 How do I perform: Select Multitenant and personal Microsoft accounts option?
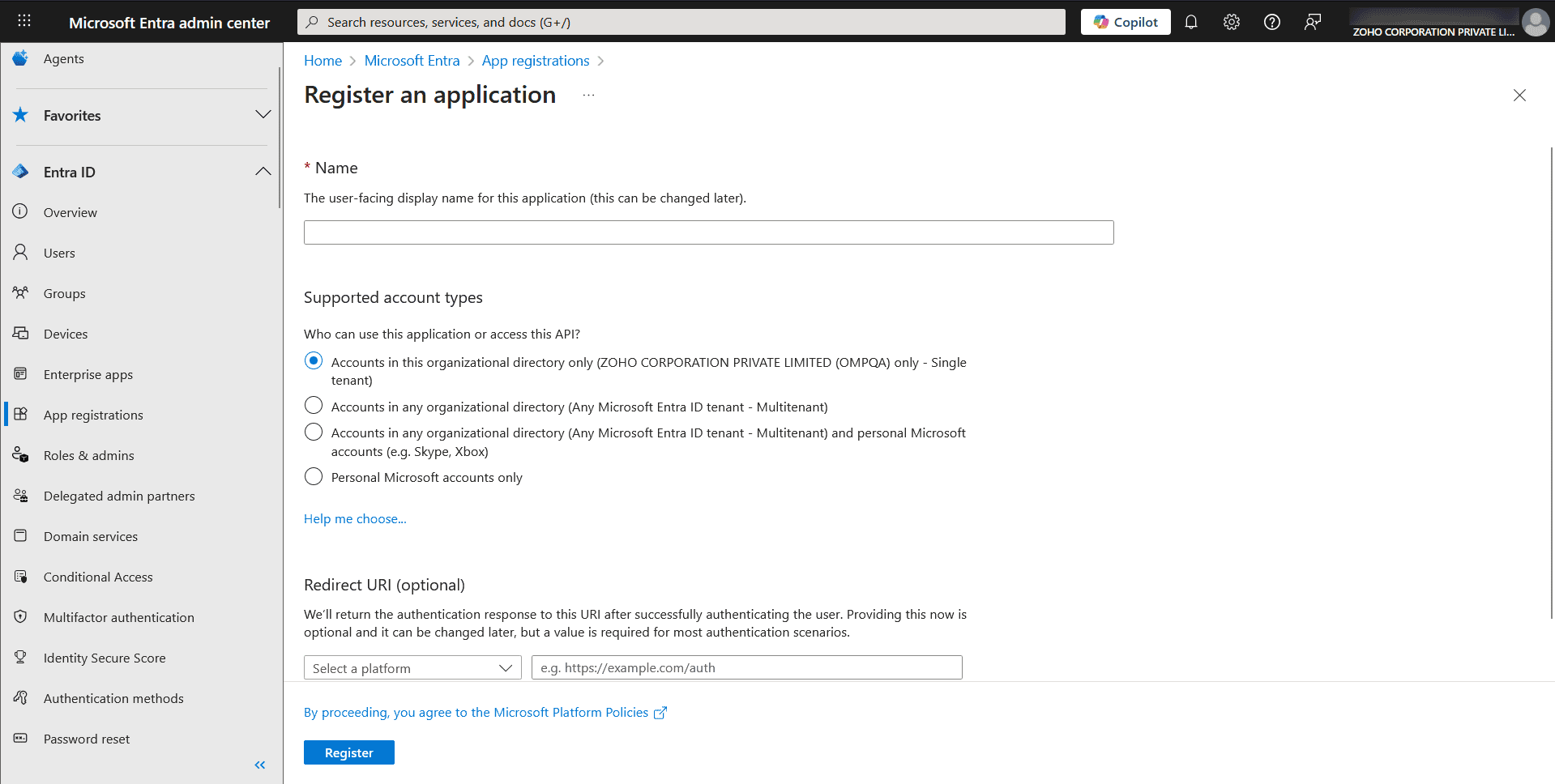tap(314, 432)
